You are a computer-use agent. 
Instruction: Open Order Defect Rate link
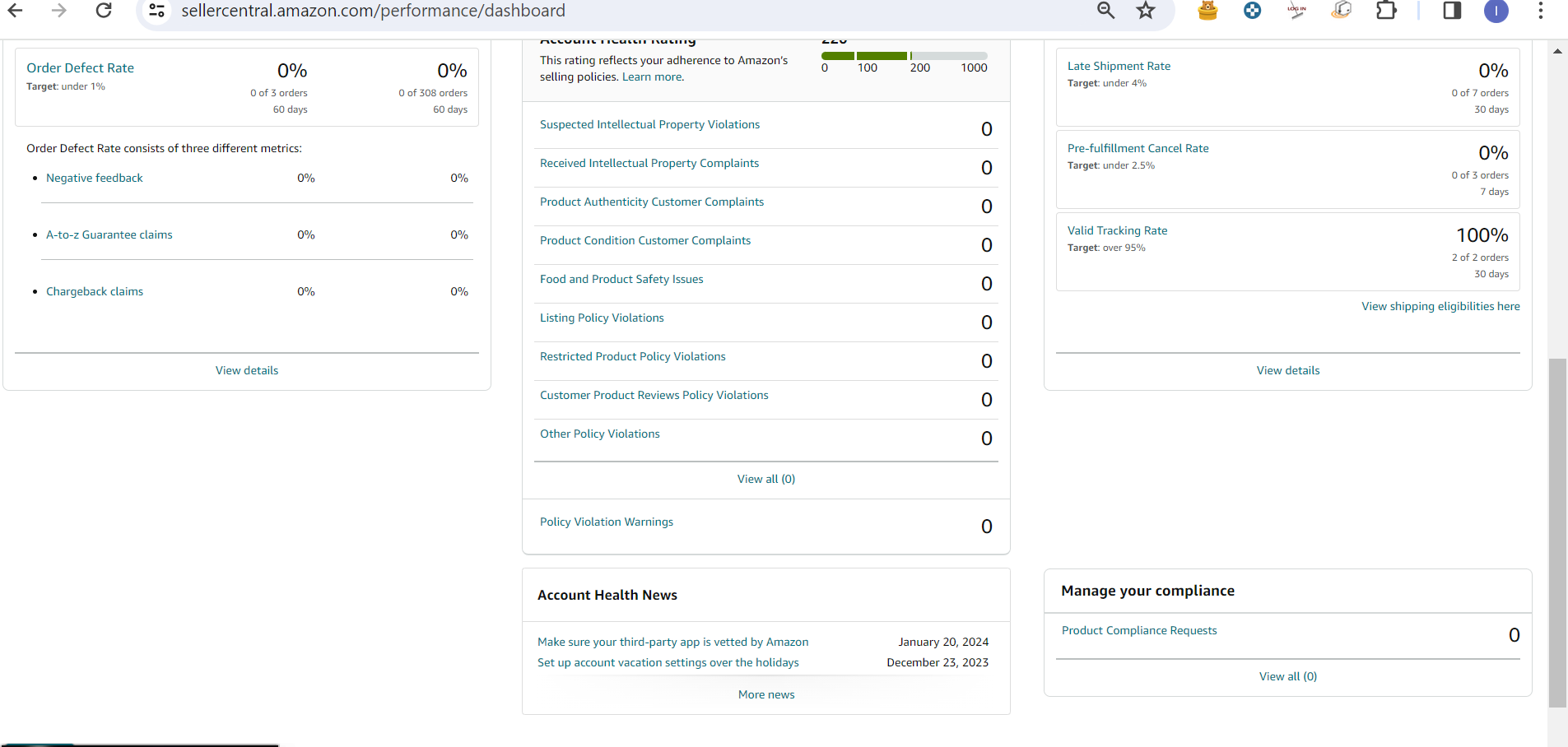coord(80,68)
